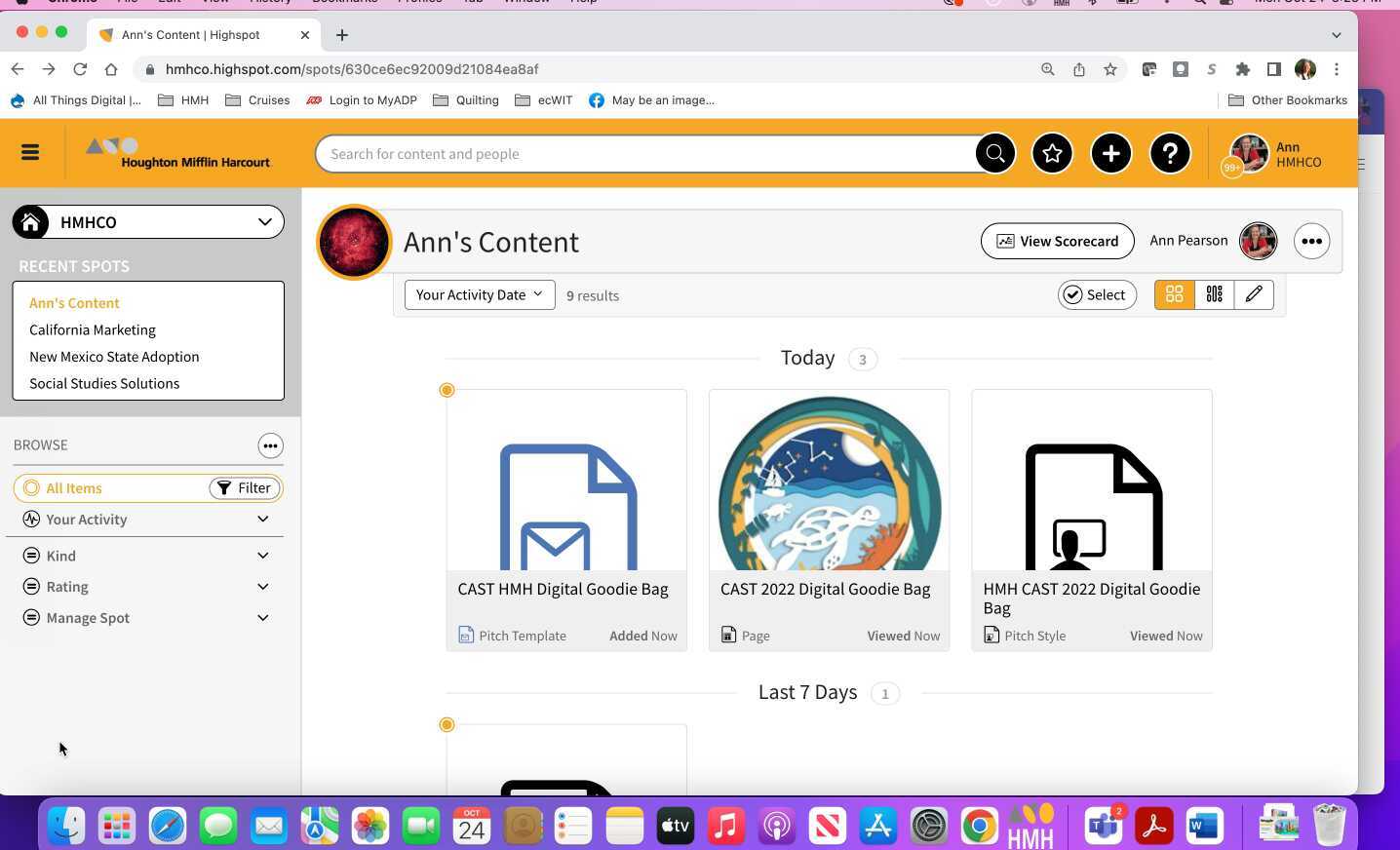Open the Your Activity Date sort dropdown
The width and height of the screenshot is (1400, 850).
pos(479,294)
